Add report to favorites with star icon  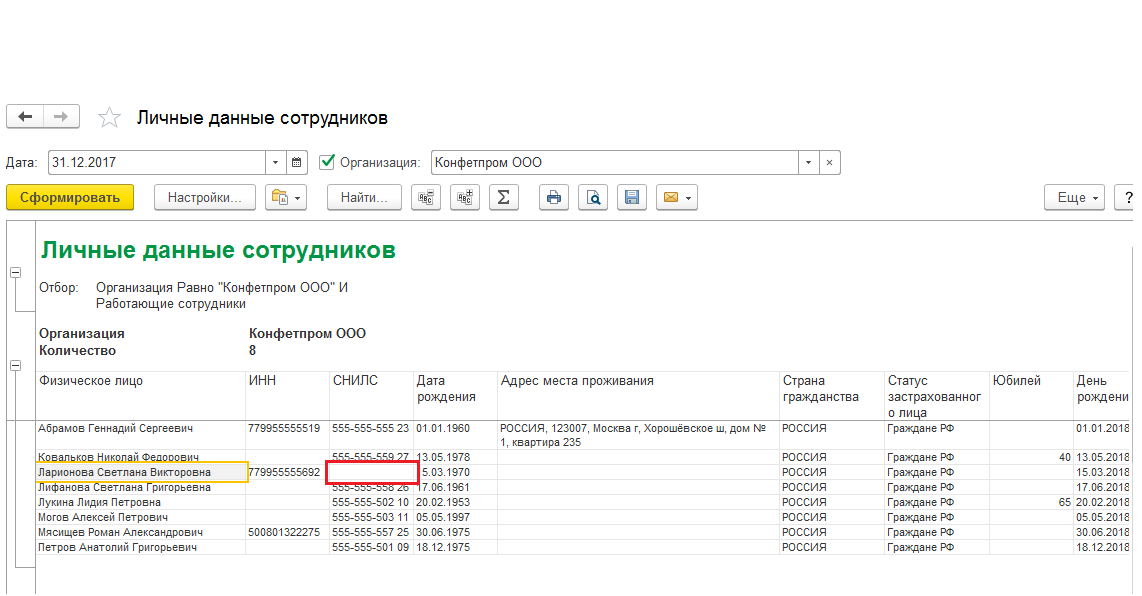109,118
